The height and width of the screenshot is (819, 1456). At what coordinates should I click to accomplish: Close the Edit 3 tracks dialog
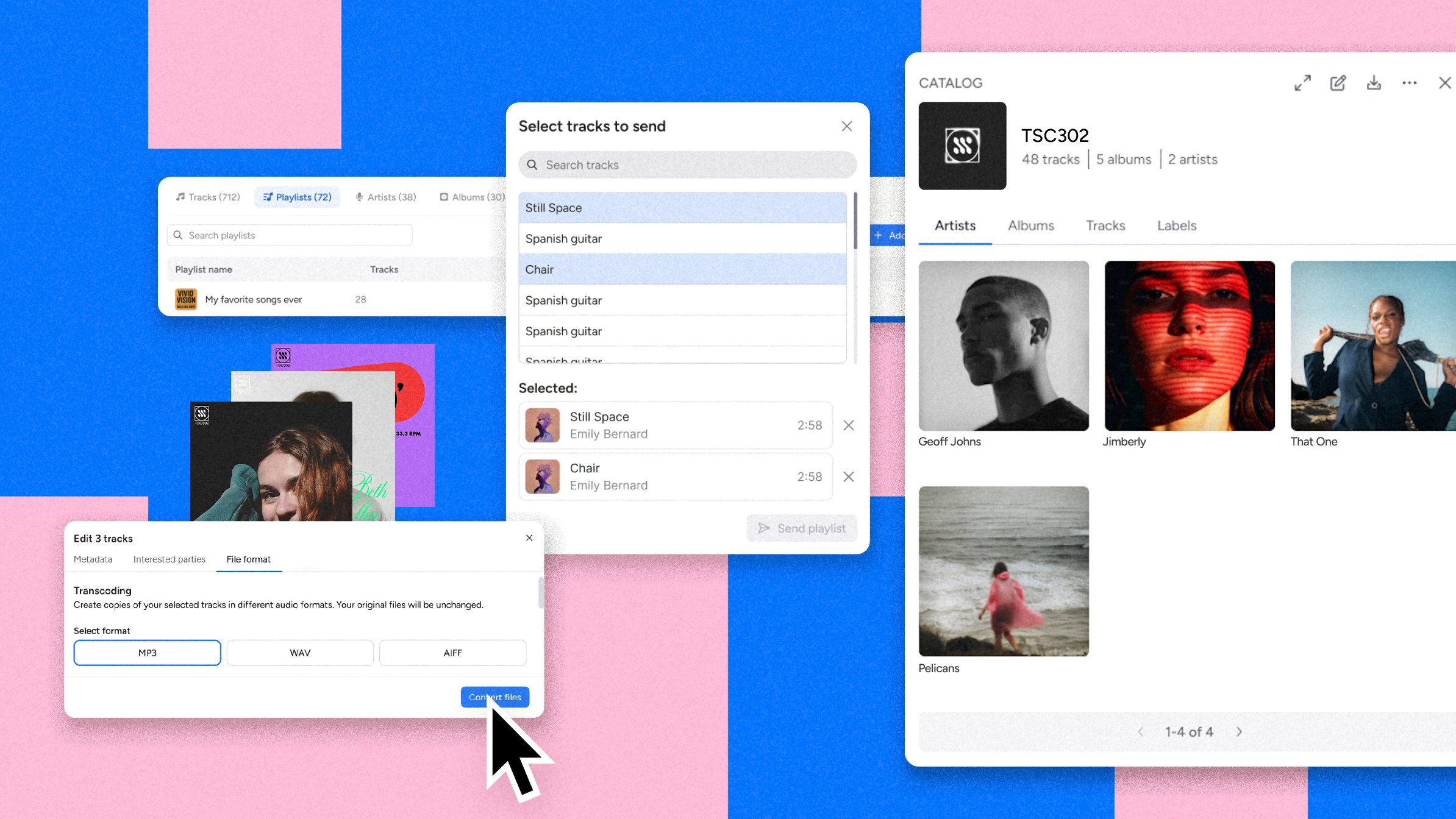529,537
